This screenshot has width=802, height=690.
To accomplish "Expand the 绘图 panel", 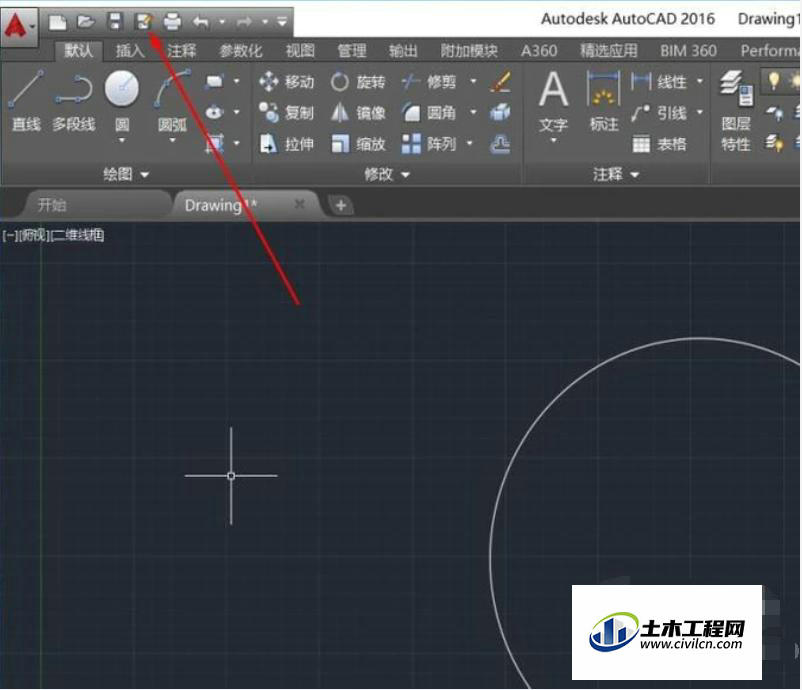I will pos(126,174).
